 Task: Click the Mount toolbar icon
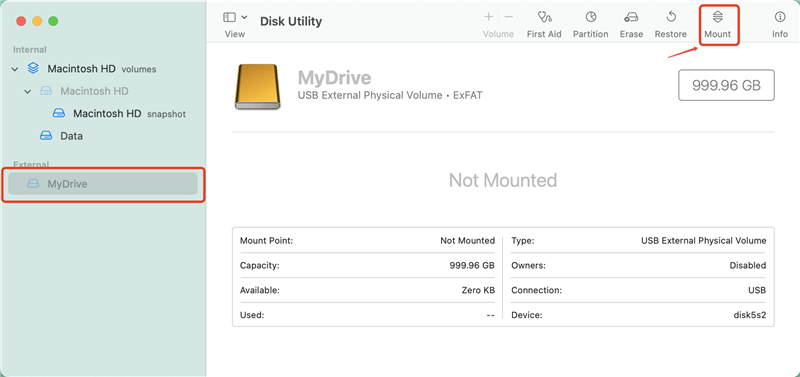[x=717, y=17]
